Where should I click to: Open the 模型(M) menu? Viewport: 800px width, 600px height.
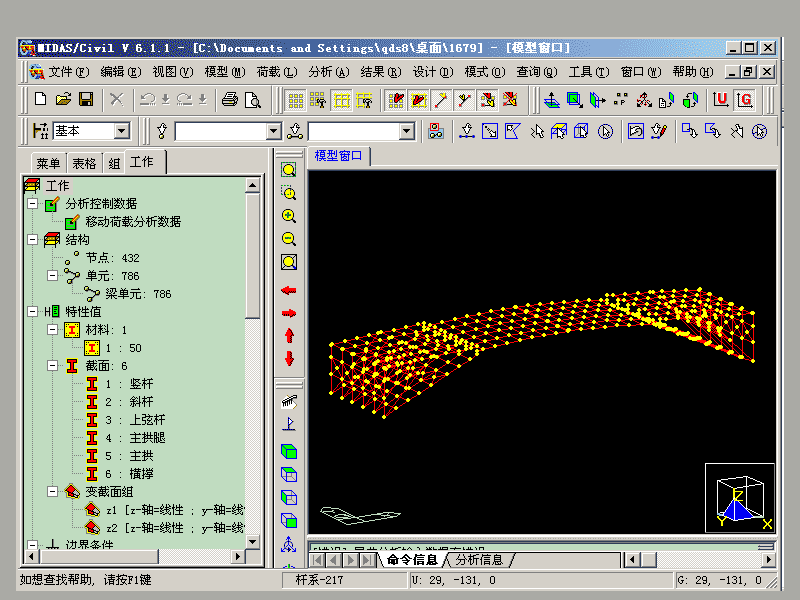point(224,72)
